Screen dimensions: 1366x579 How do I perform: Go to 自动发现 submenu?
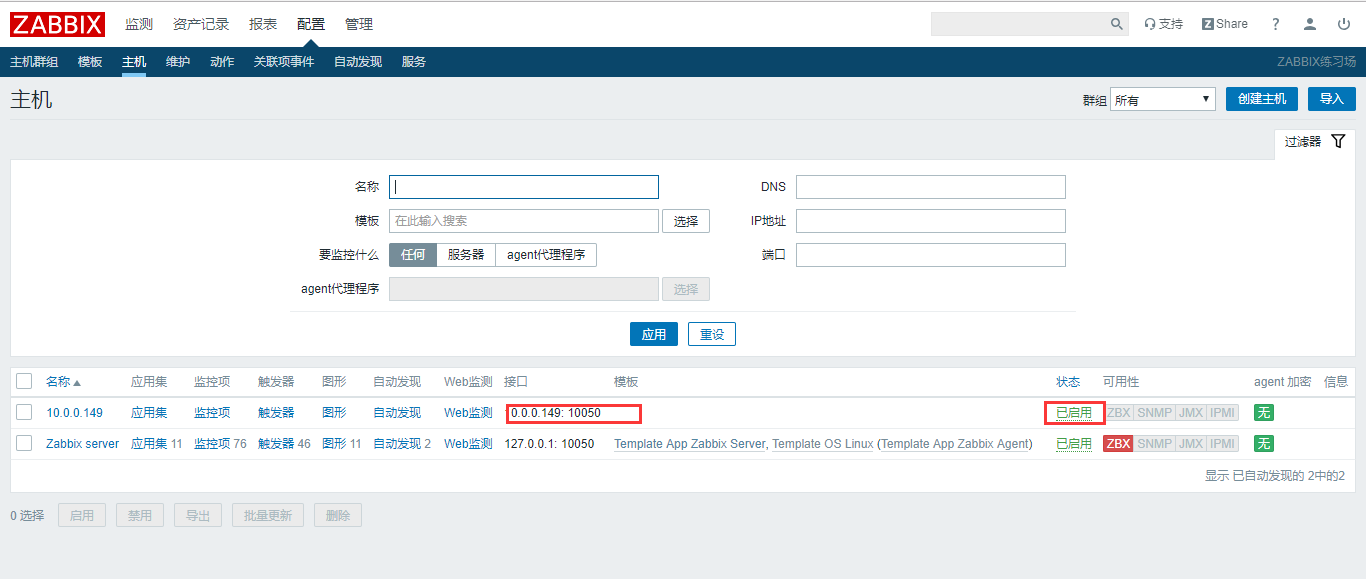[x=358, y=61]
